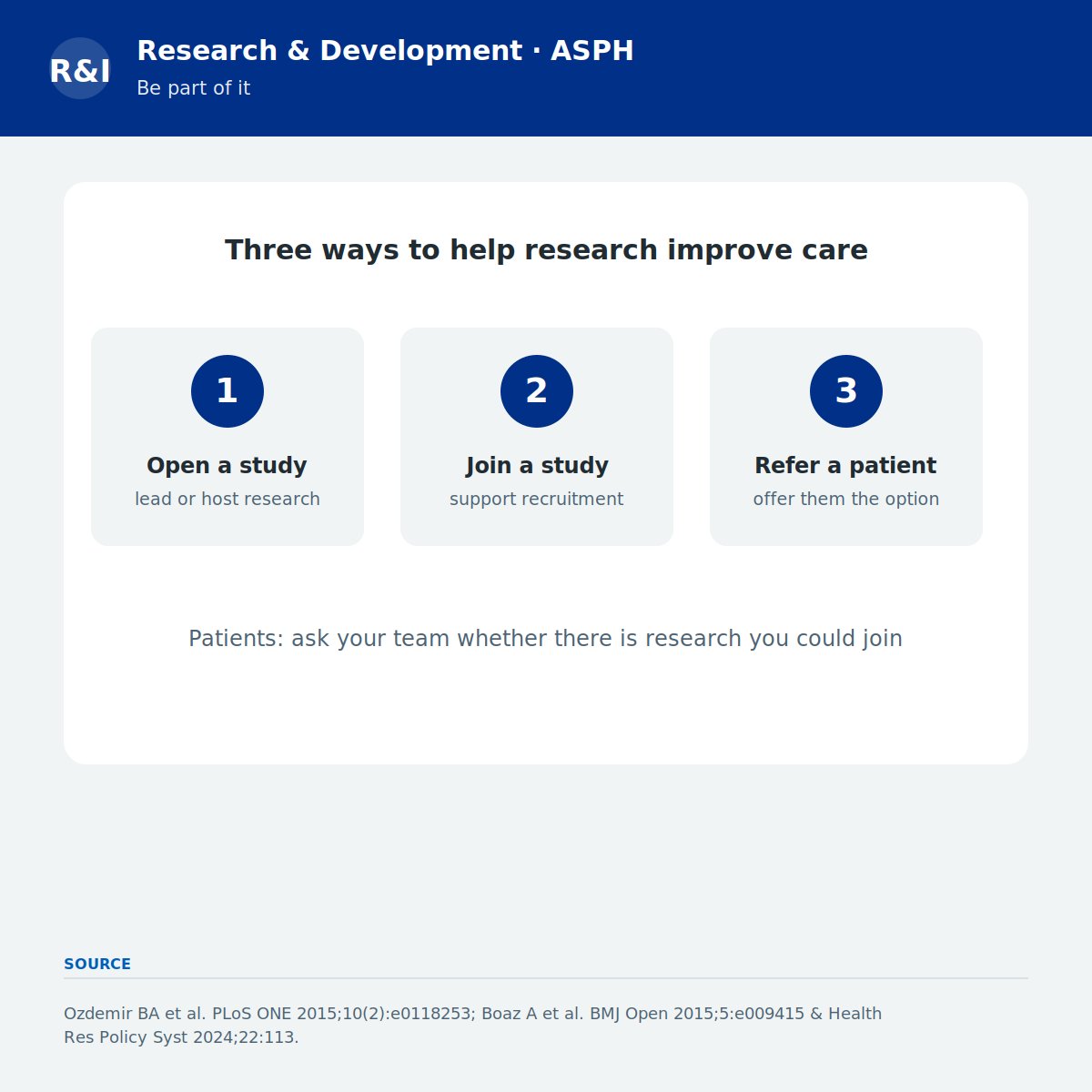
Task: Click the 'lead or host research' text
Action: [227, 499]
